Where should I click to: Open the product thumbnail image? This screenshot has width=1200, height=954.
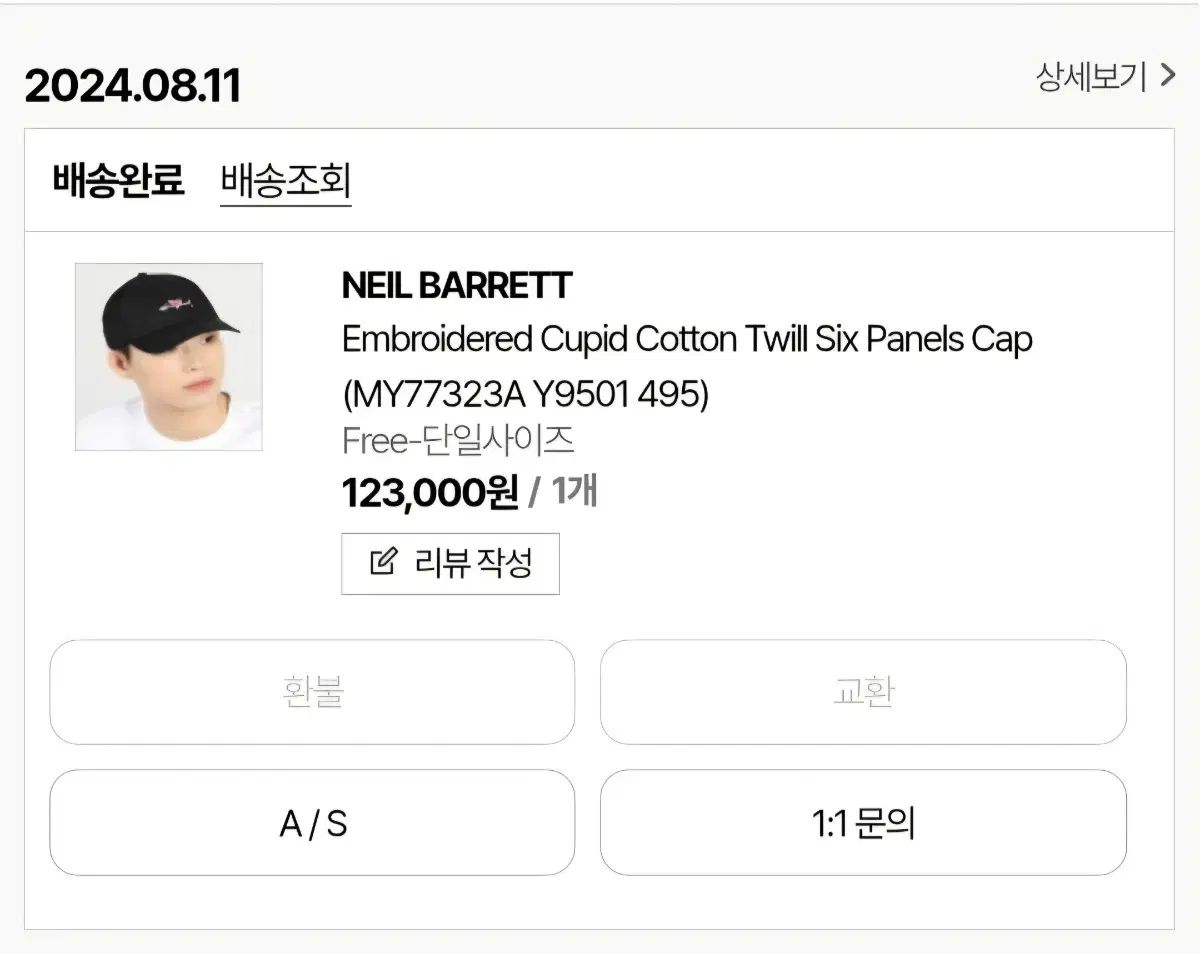click(x=168, y=356)
